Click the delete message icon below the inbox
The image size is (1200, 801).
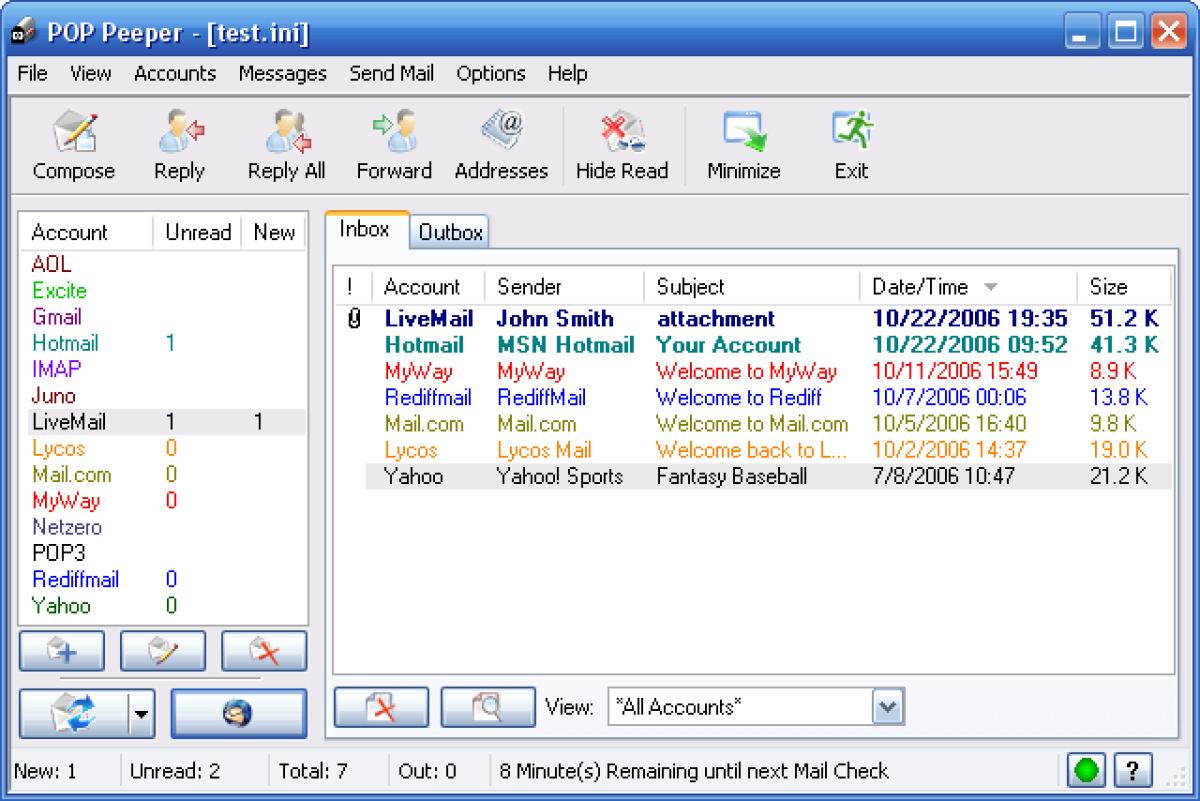(x=381, y=707)
